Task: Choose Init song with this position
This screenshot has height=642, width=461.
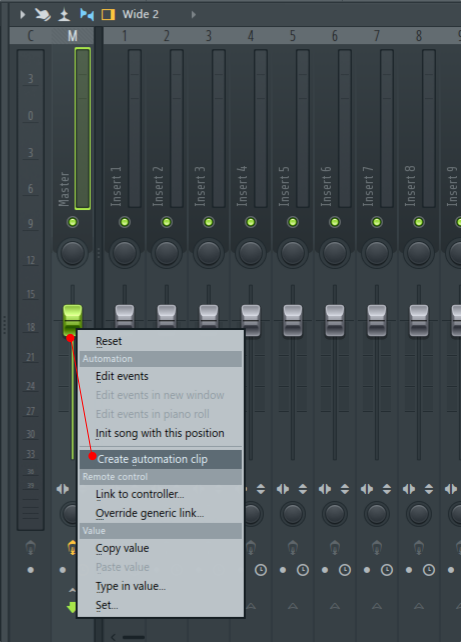Action: [x=160, y=433]
